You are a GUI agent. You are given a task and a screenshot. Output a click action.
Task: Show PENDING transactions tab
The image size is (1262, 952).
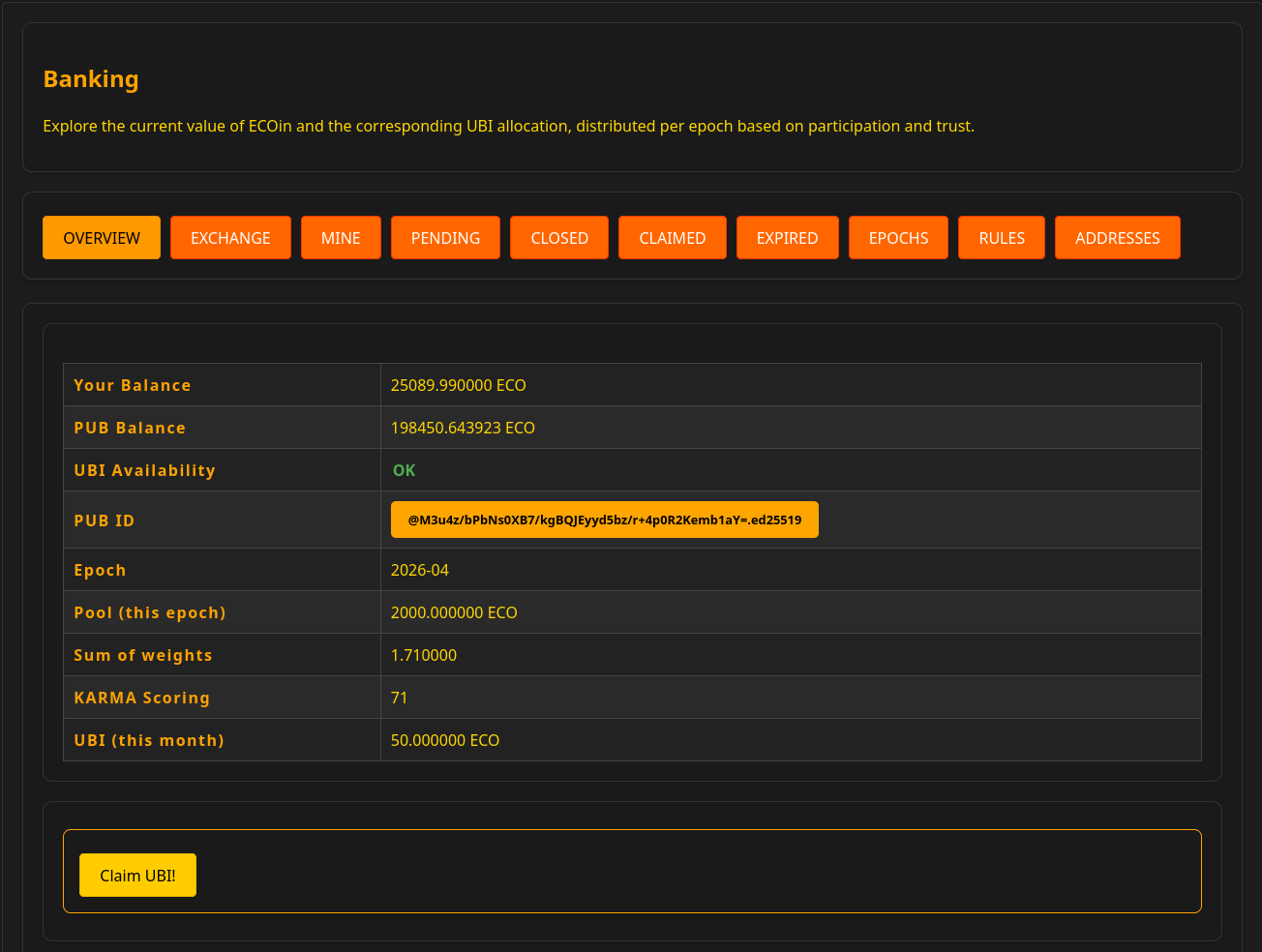pos(445,238)
